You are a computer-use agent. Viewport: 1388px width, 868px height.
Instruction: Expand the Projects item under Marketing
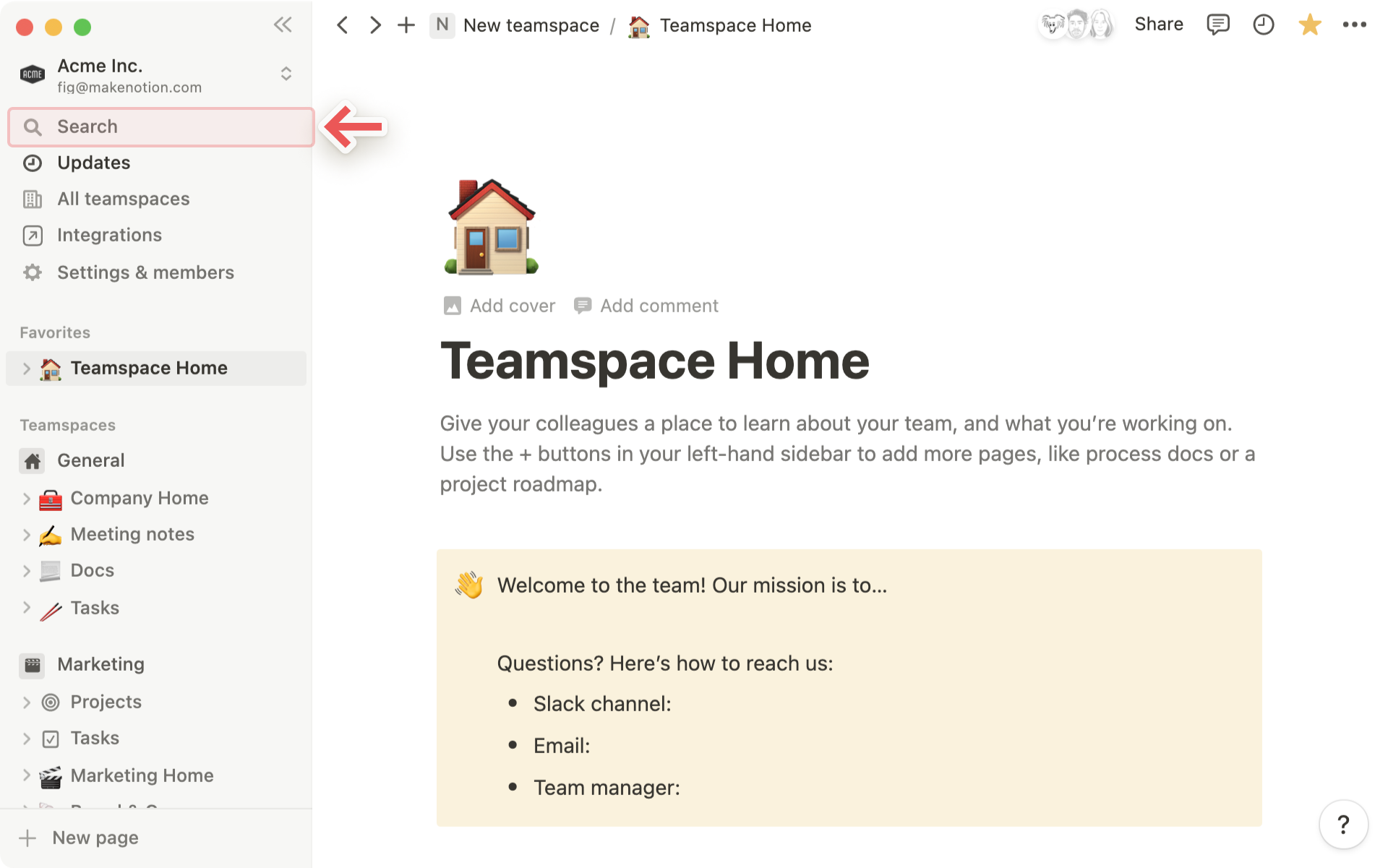pos(27,702)
